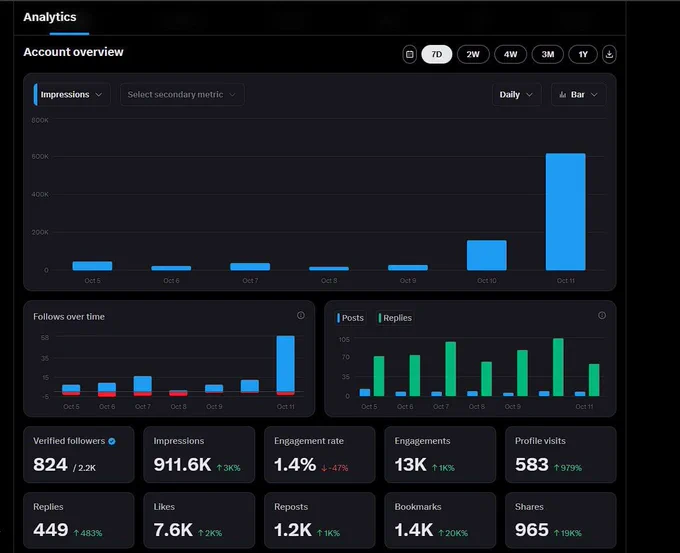Click the 979% profile visits change
Image resolution: width=680 pixels, height=553 pixels.
pos(568,468)
